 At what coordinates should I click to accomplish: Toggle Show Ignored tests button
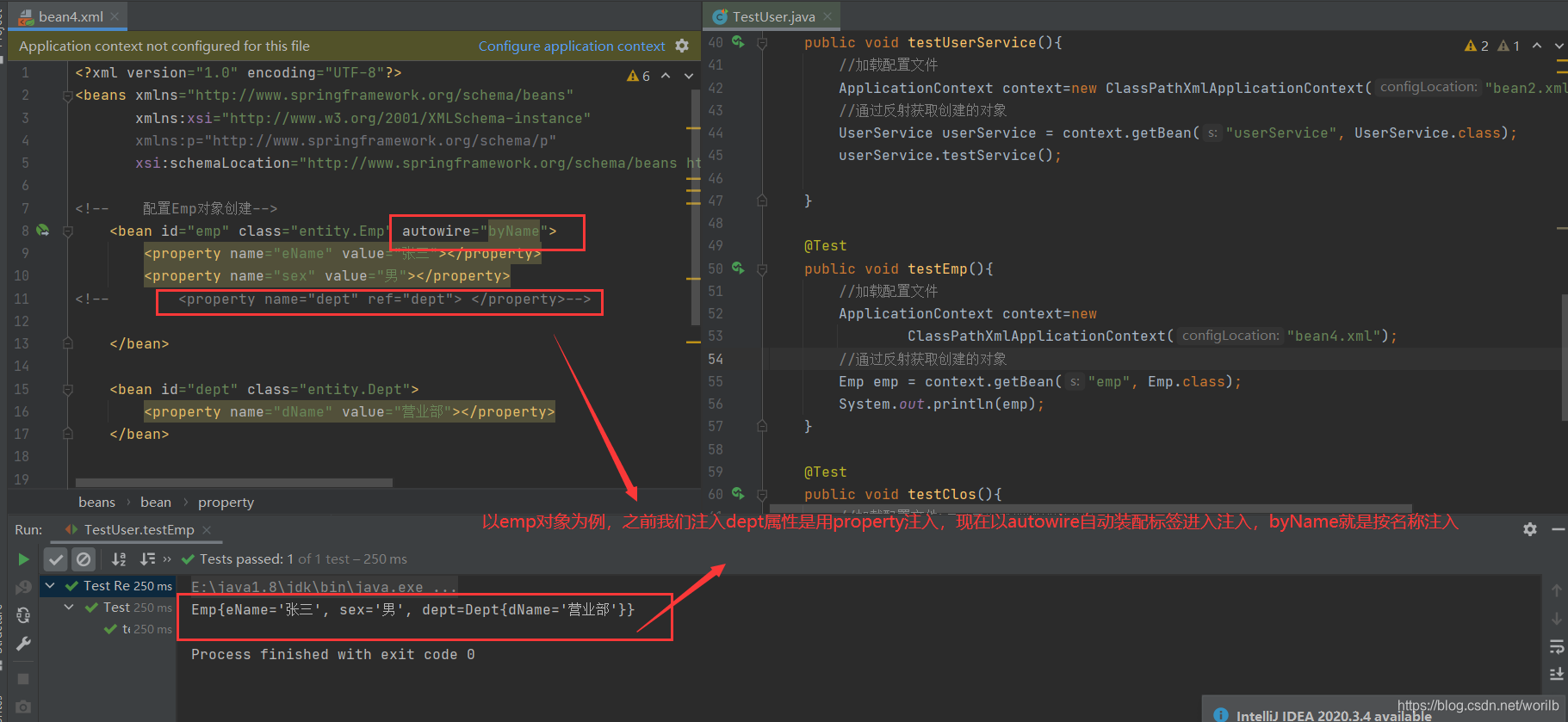[x=84, y=559]
